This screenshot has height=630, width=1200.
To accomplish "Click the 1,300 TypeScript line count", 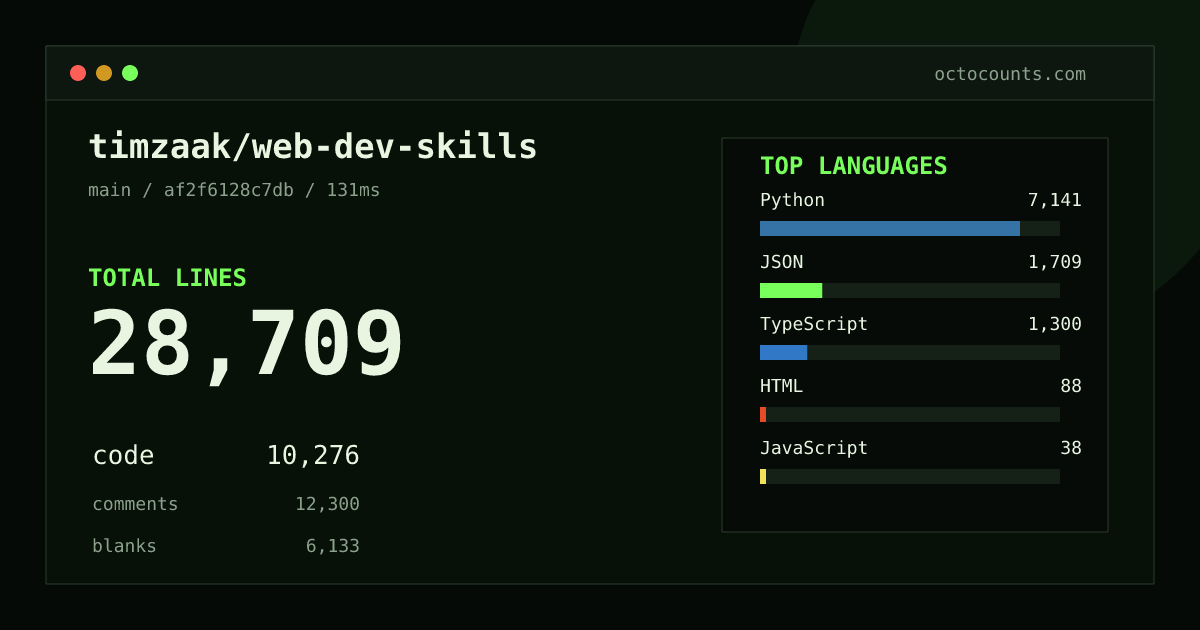I will tap(1054, 324).
